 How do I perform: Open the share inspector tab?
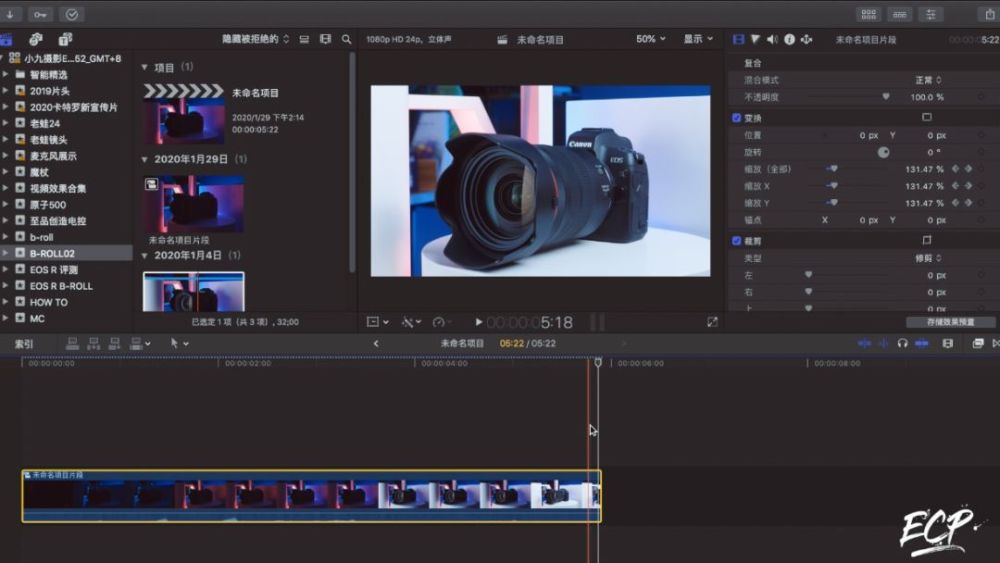pos(806,40)
